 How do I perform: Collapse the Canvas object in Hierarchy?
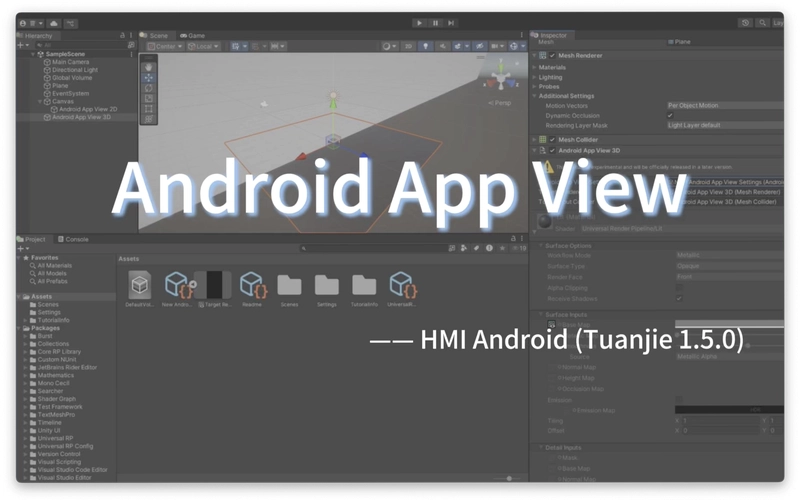coord(40,102)
